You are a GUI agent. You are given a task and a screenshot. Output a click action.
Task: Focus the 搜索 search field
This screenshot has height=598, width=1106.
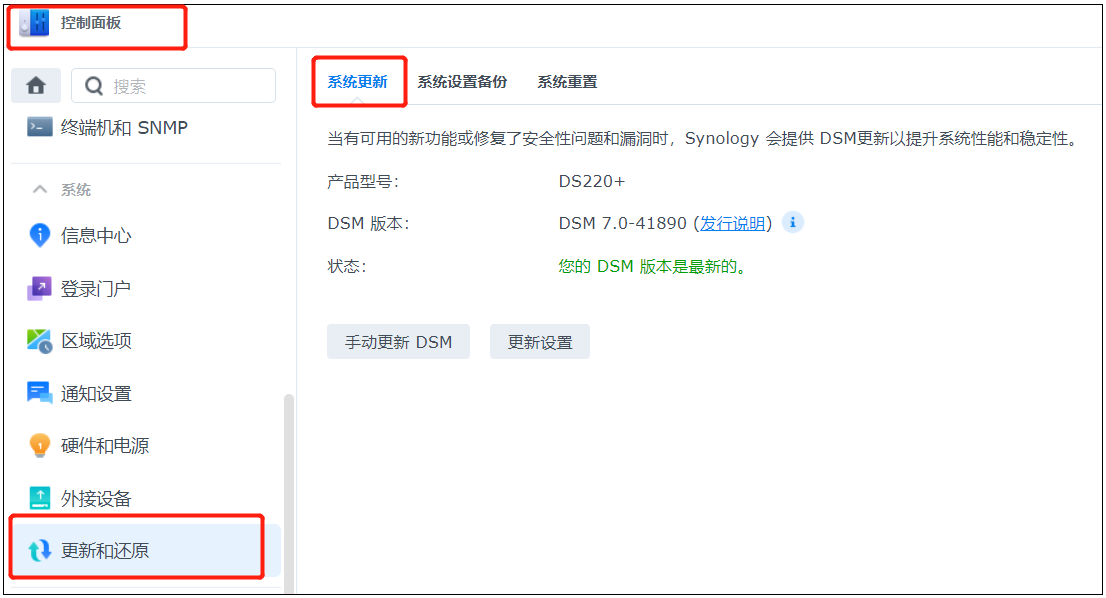point(174,86)
